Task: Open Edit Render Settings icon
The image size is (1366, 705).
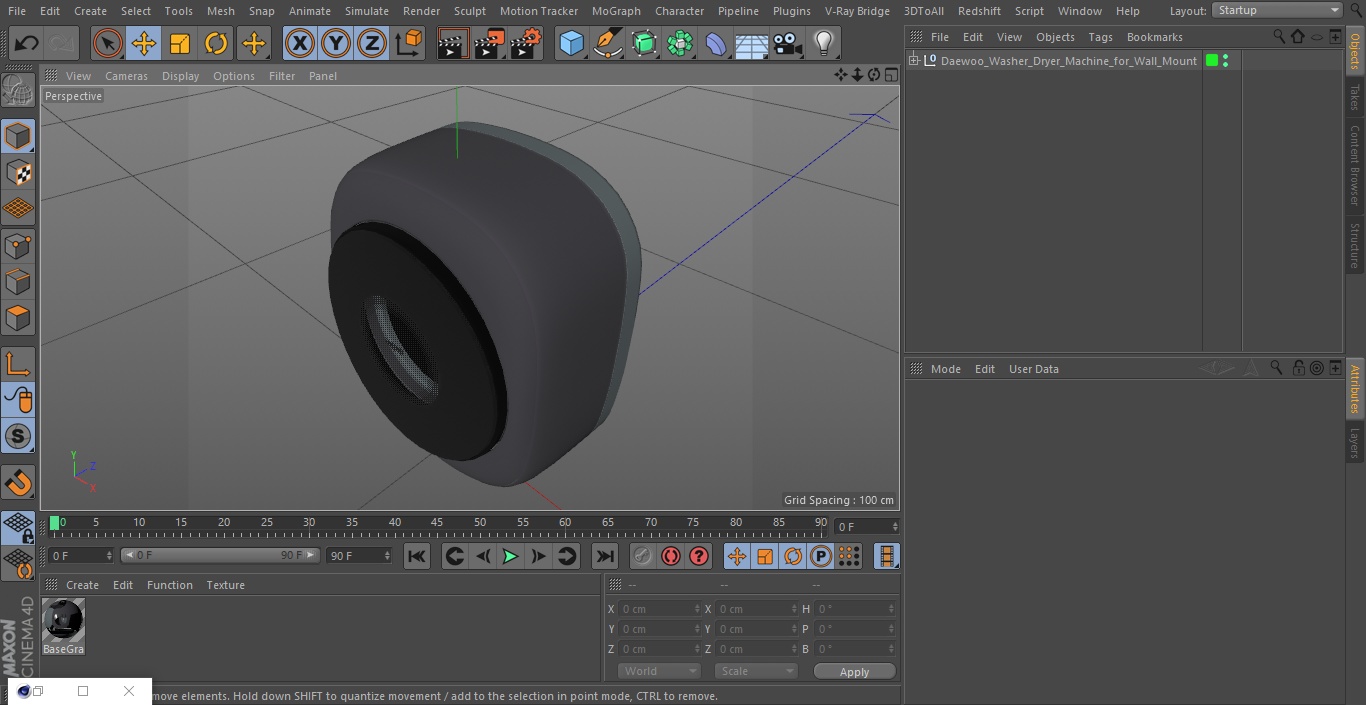Action: (x=526, y=43)
